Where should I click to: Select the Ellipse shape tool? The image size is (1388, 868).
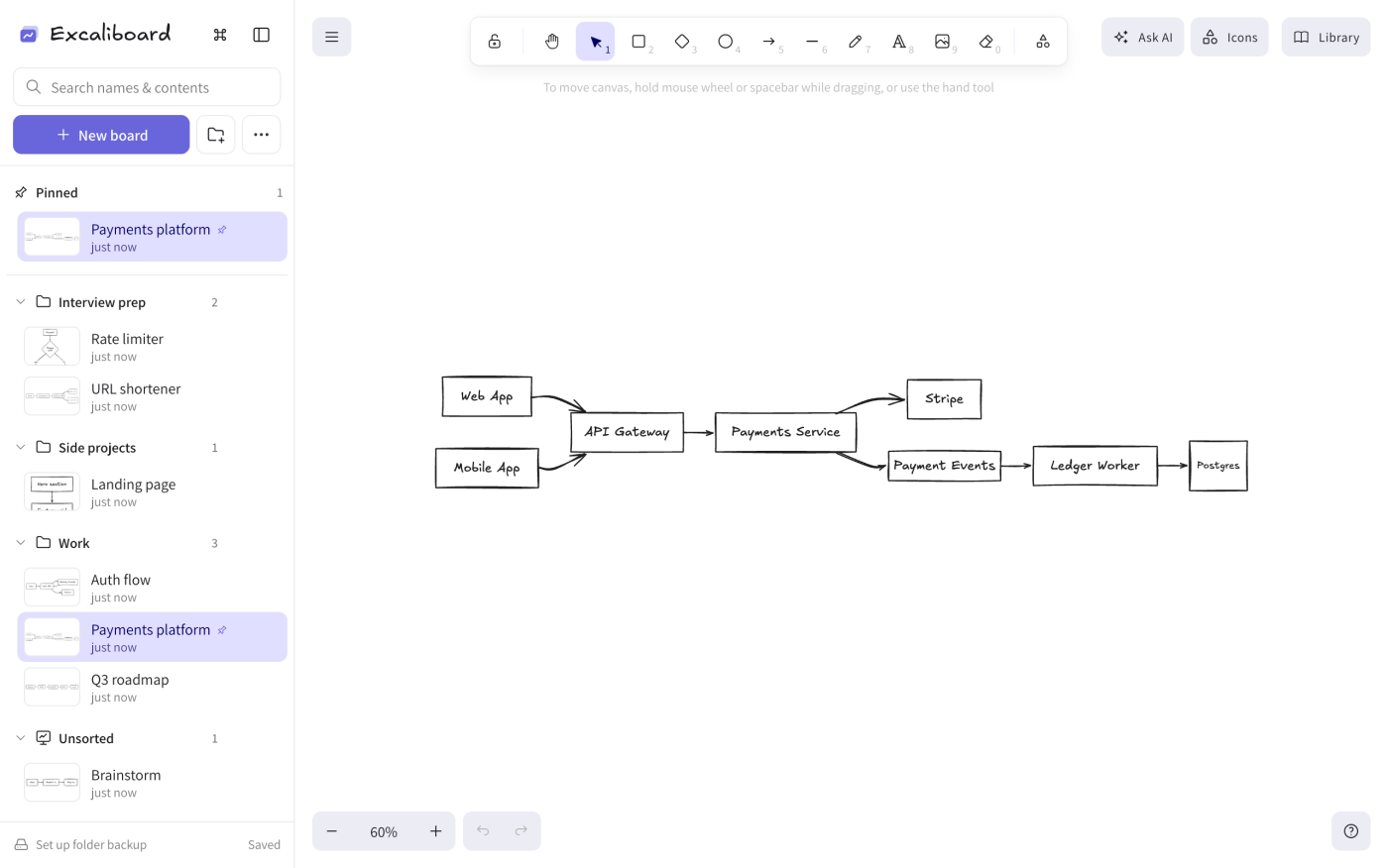tap(726, 42)
